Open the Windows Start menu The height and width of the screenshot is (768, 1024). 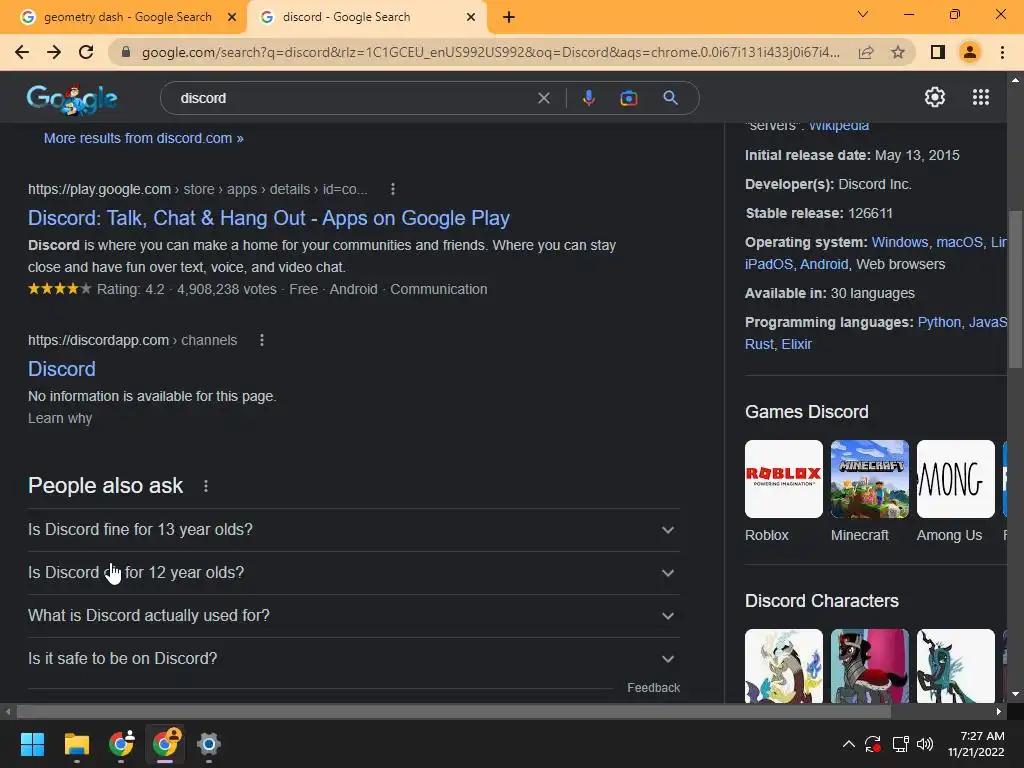coord(32,744)
